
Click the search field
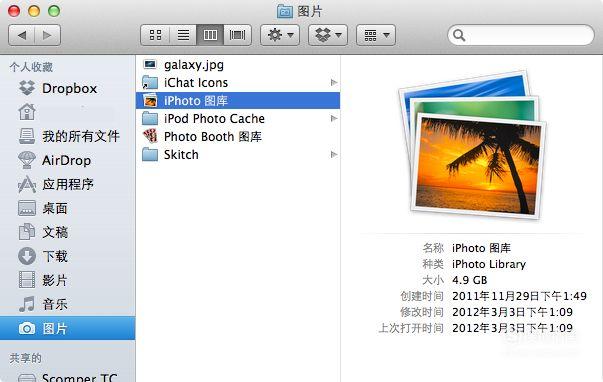click(x=521, y=35)
